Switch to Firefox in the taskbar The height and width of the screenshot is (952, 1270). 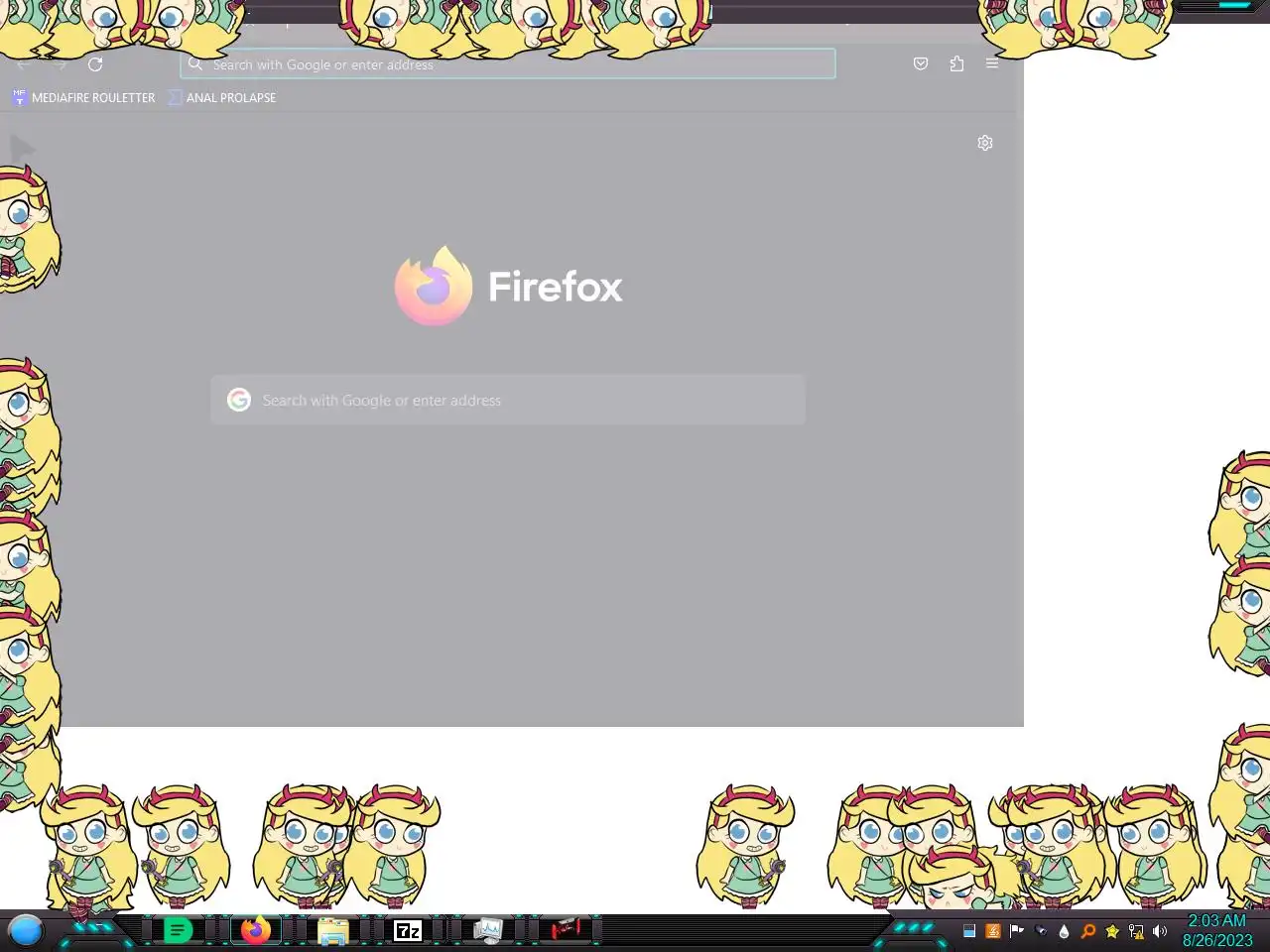point(256,930)
